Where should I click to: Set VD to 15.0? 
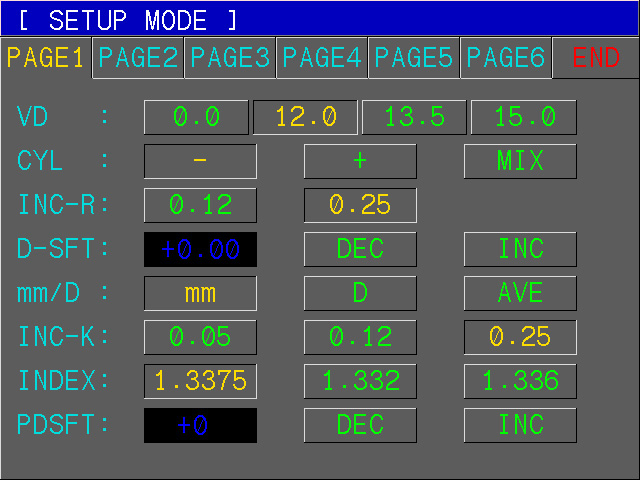(x=524, y=117)
